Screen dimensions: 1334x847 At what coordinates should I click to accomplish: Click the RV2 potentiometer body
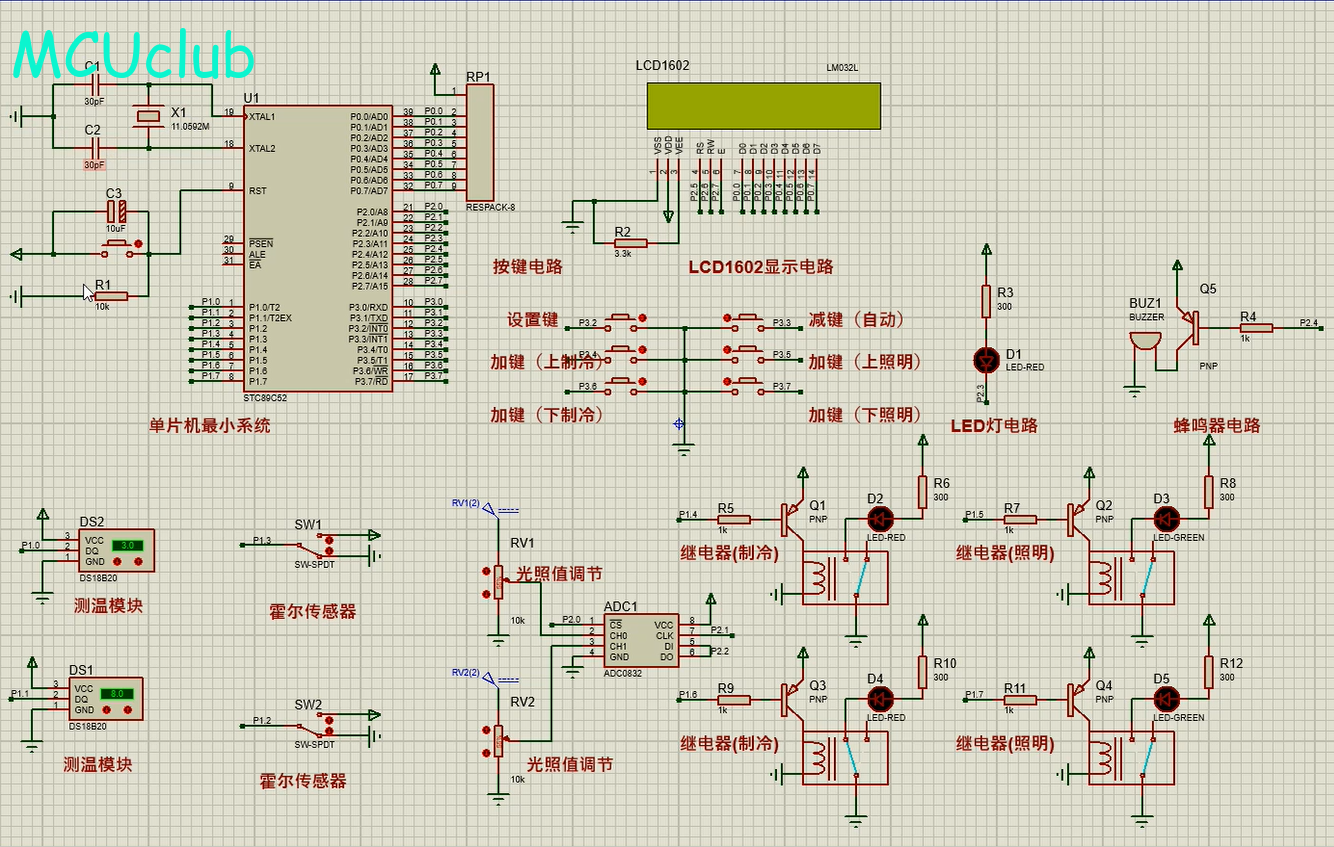(x=498, y=741)
